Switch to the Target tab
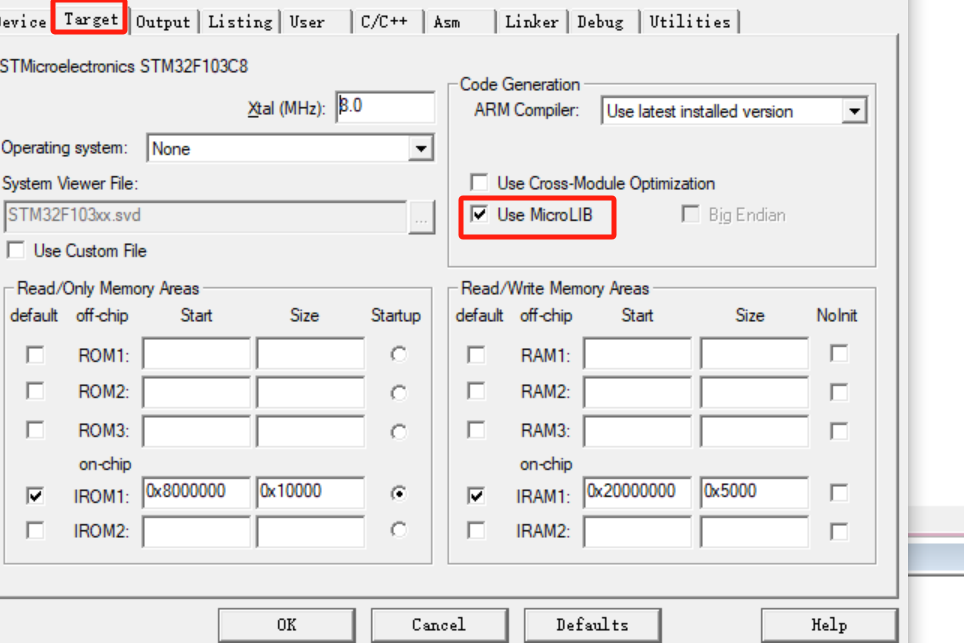 click(x=90, y=19)
